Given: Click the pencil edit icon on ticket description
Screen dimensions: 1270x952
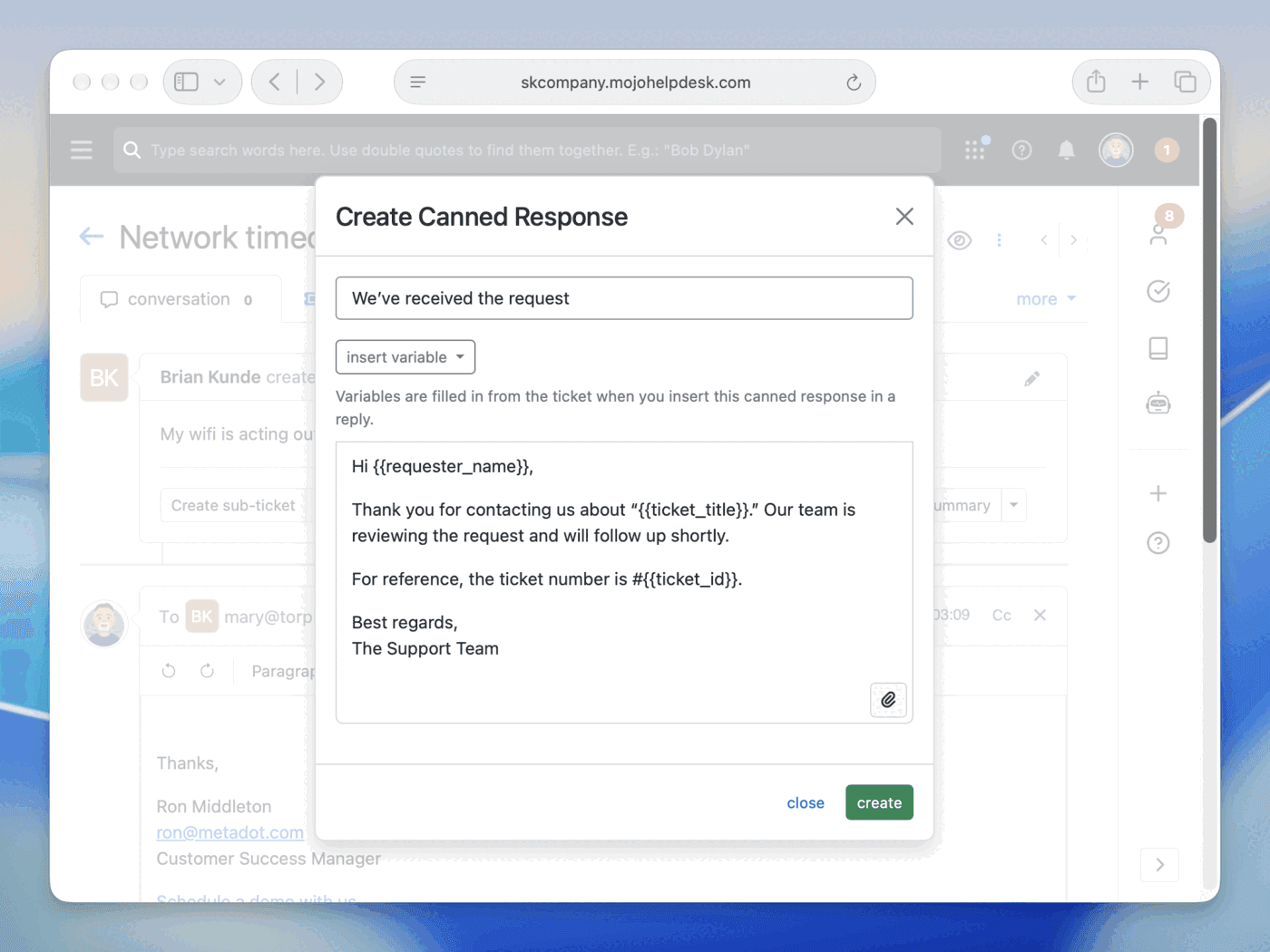Looking at the screenshot, I should tap(1032, 379).
